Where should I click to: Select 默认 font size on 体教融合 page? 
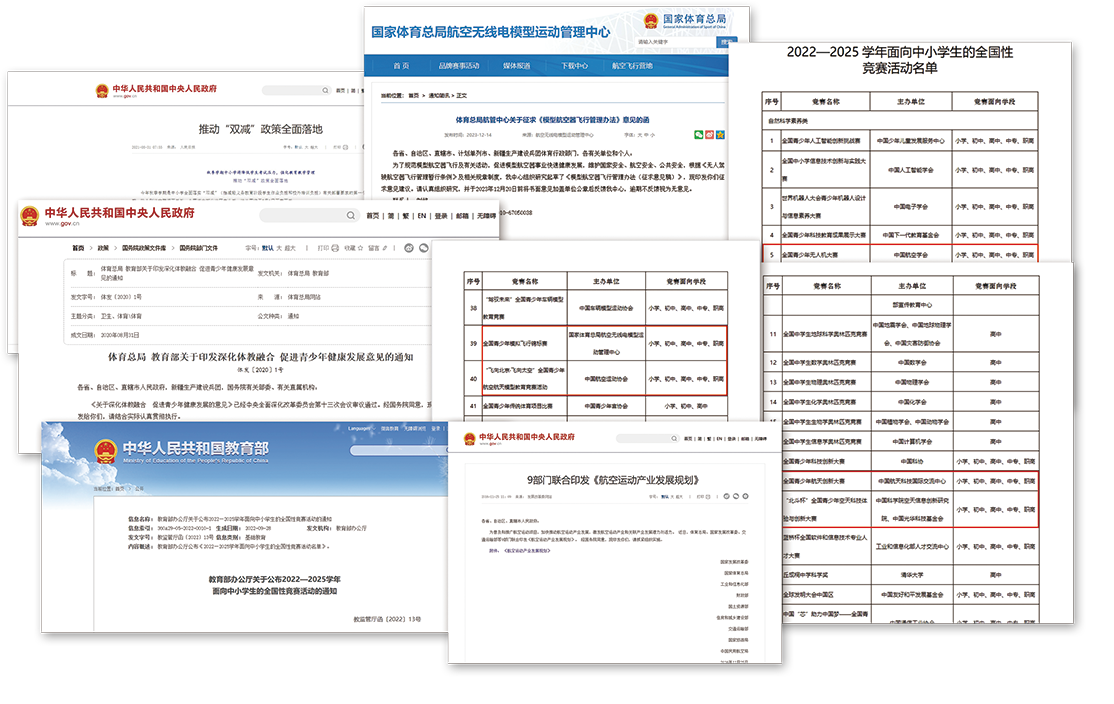pos(267,248)
